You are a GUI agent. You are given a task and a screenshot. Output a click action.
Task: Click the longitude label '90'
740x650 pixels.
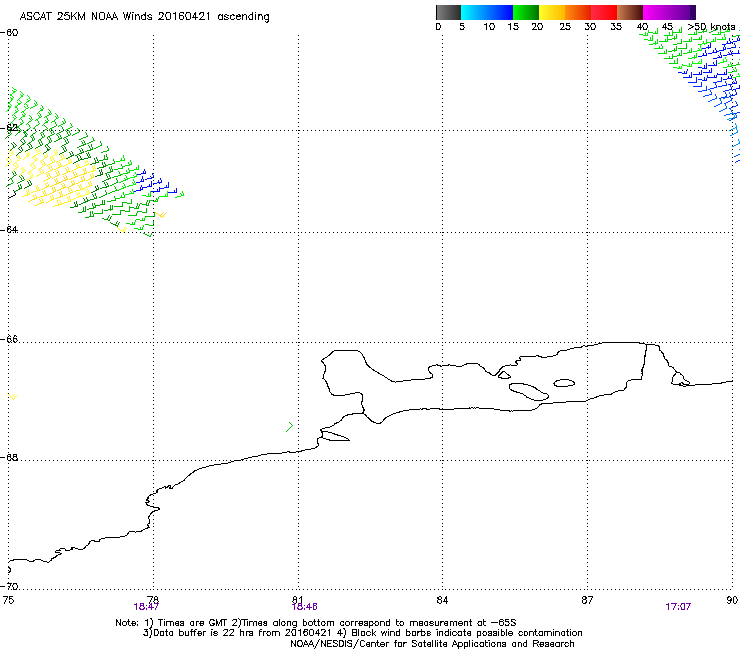coord(732,600)
